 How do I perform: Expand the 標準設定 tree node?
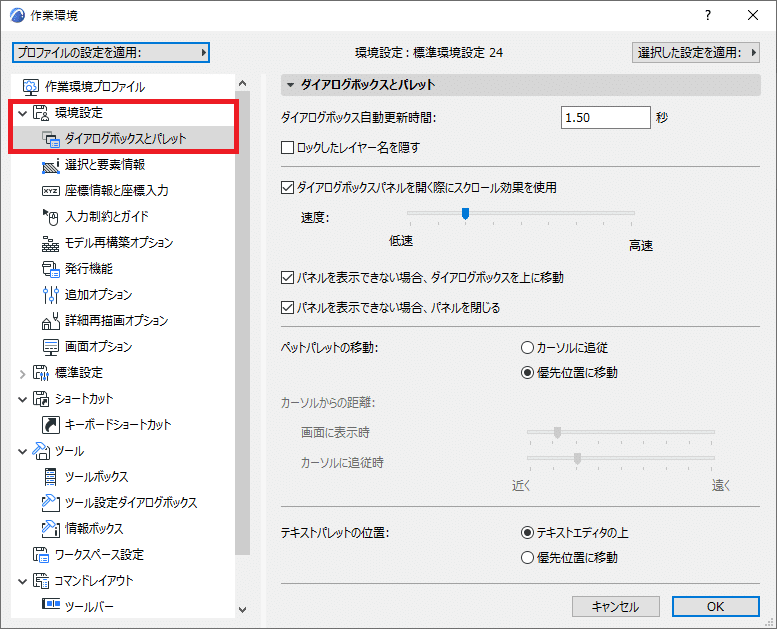click(22, 374)
